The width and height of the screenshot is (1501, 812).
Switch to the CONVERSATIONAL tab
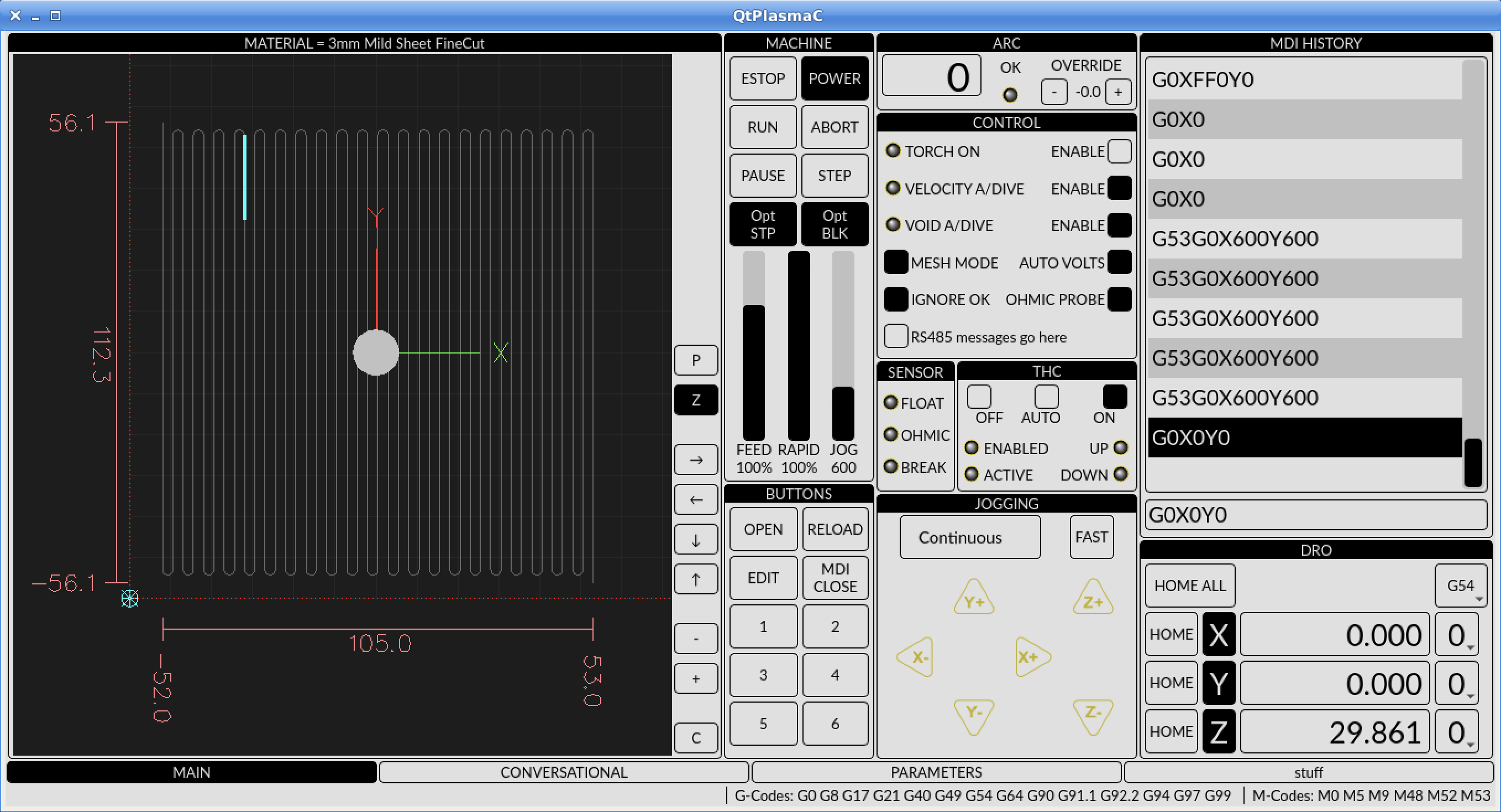click(564, 772)
